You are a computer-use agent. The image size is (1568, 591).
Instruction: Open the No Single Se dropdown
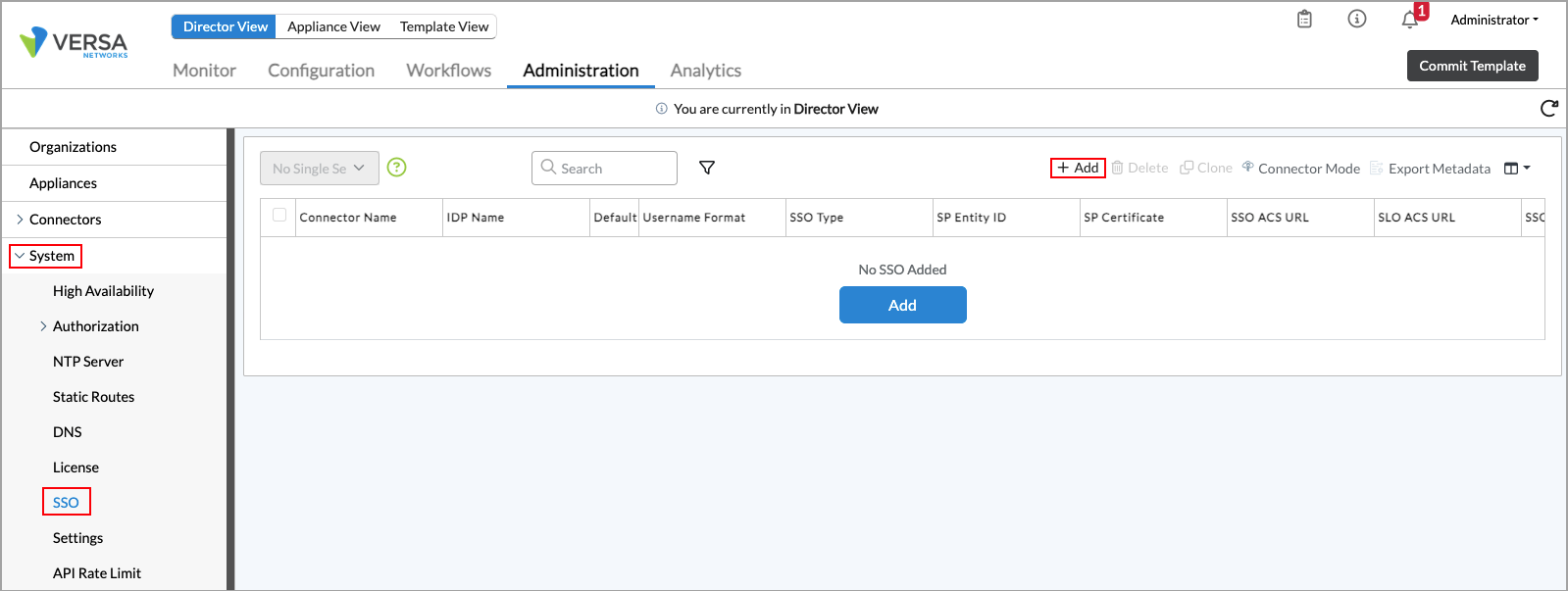point(319,169)
